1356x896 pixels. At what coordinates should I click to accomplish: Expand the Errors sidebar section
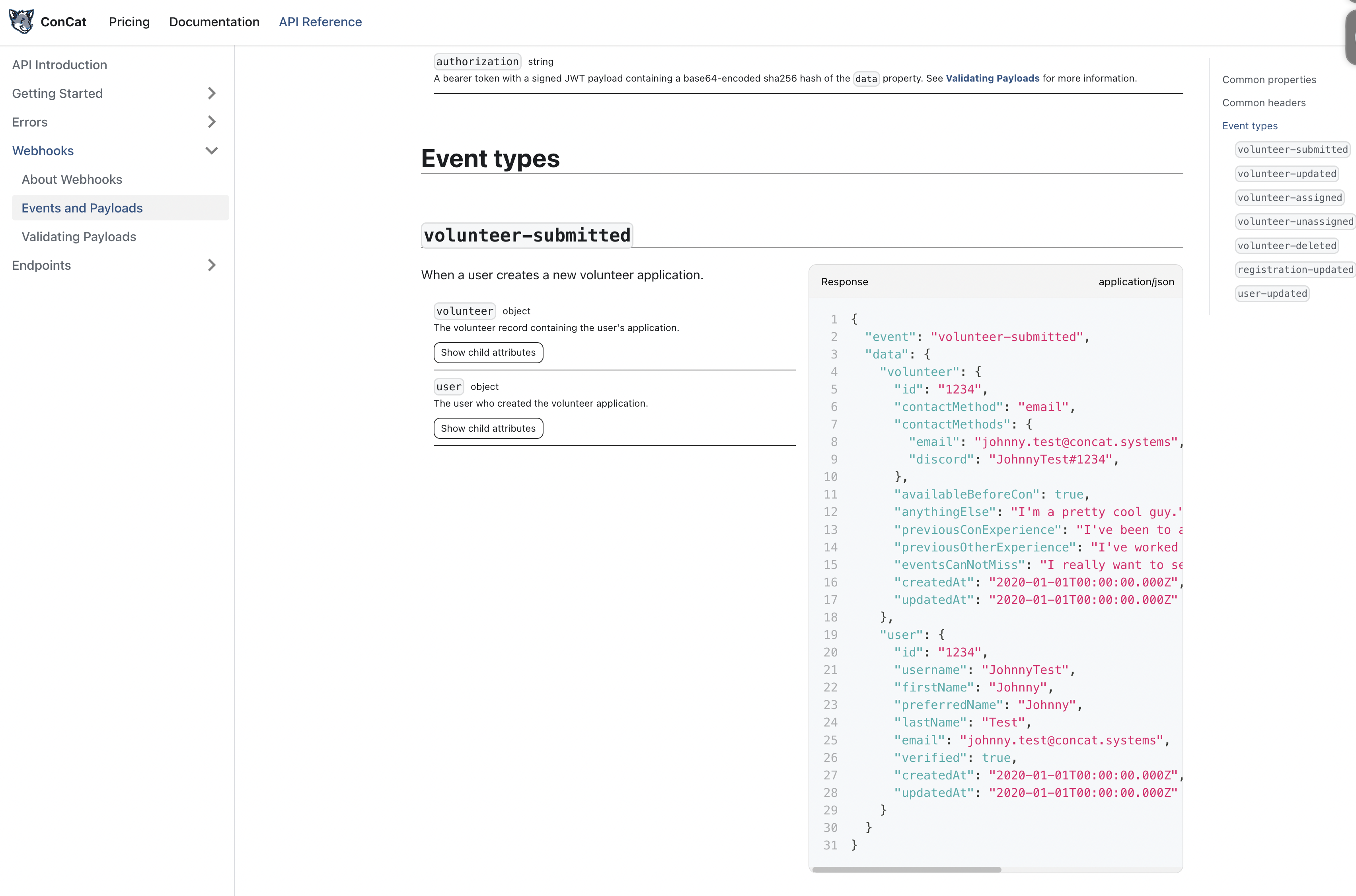211,122
